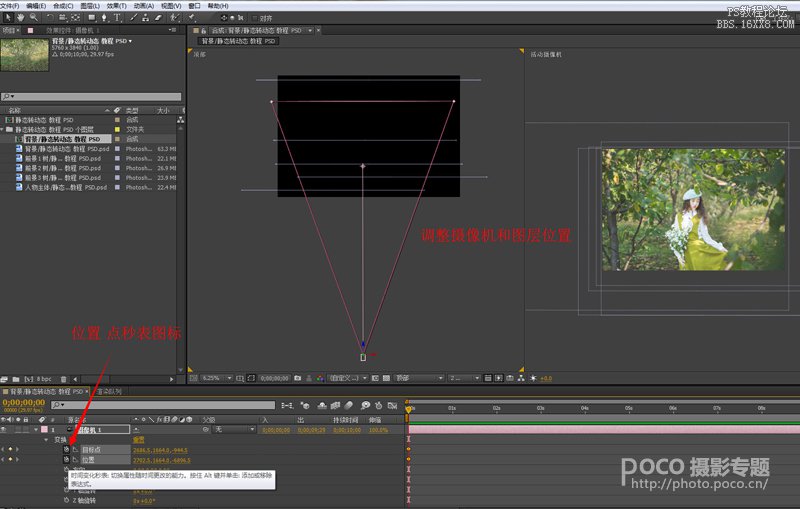Open the show channel RGB icon
The width and height of the screenshot is (800, 509).
pyautogui.click(x=320, y=378)
